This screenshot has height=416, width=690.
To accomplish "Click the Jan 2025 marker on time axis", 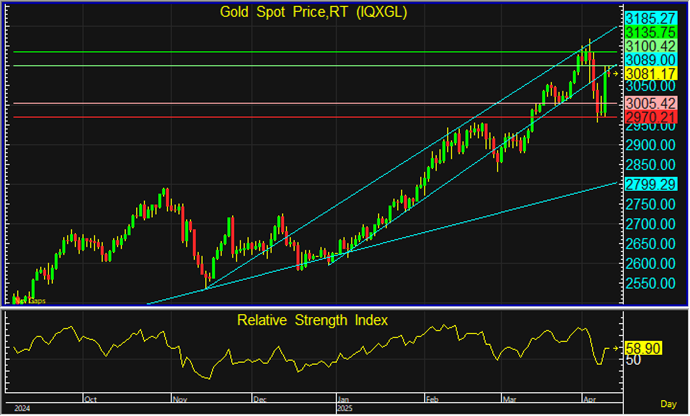I will pyautogui.click(x=344, y=399).
